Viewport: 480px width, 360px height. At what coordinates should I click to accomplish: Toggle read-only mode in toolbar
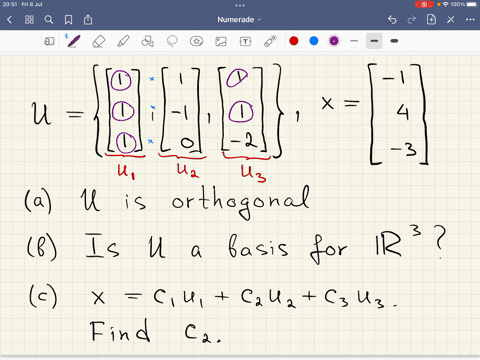(49, 41)
